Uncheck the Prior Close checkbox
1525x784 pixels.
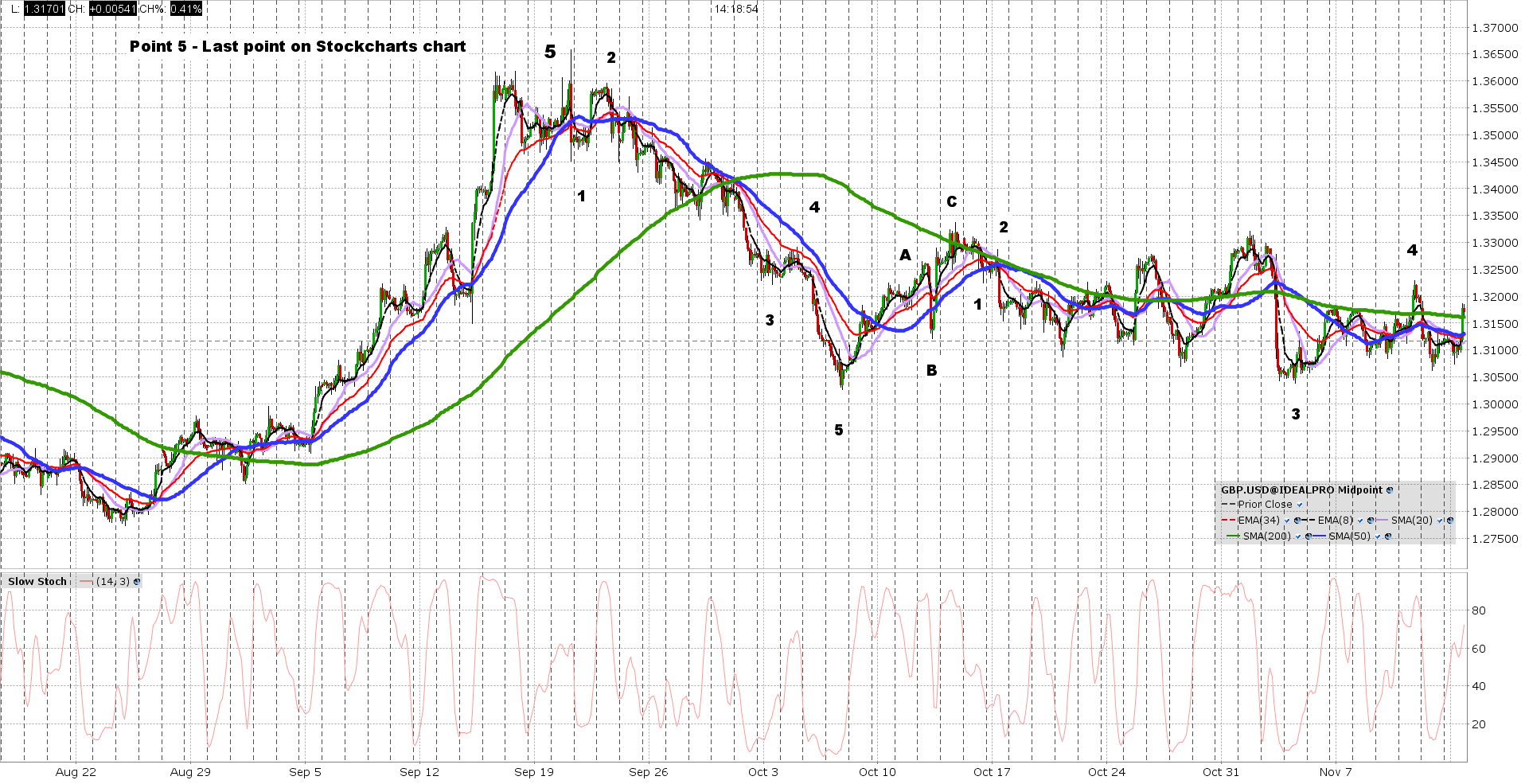click(1300, 505)
